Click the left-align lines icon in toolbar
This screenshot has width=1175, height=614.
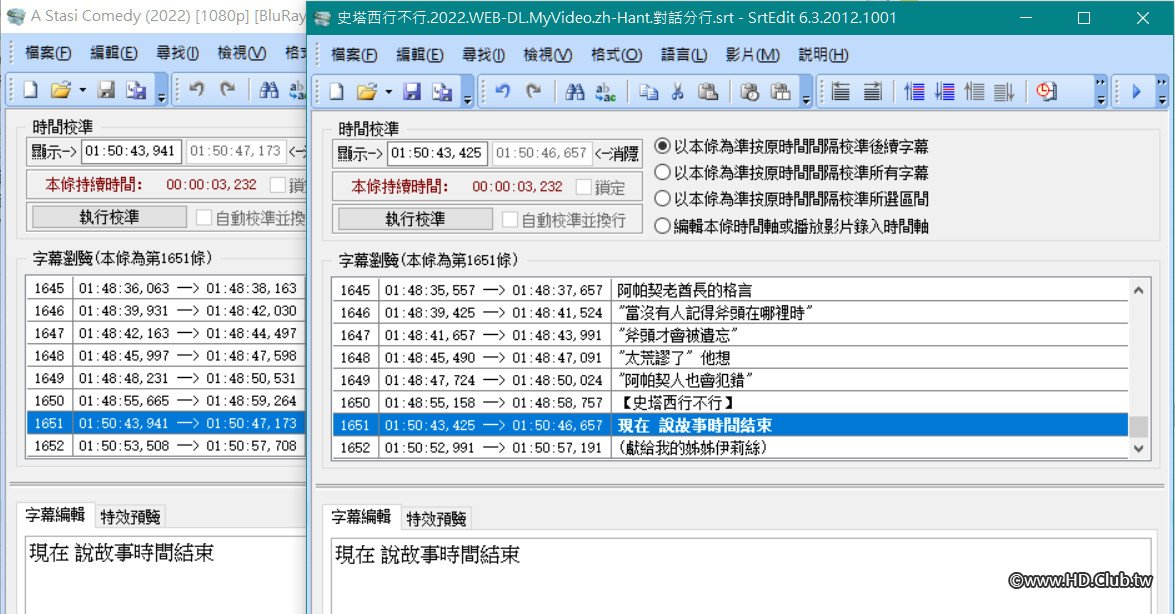841,91
